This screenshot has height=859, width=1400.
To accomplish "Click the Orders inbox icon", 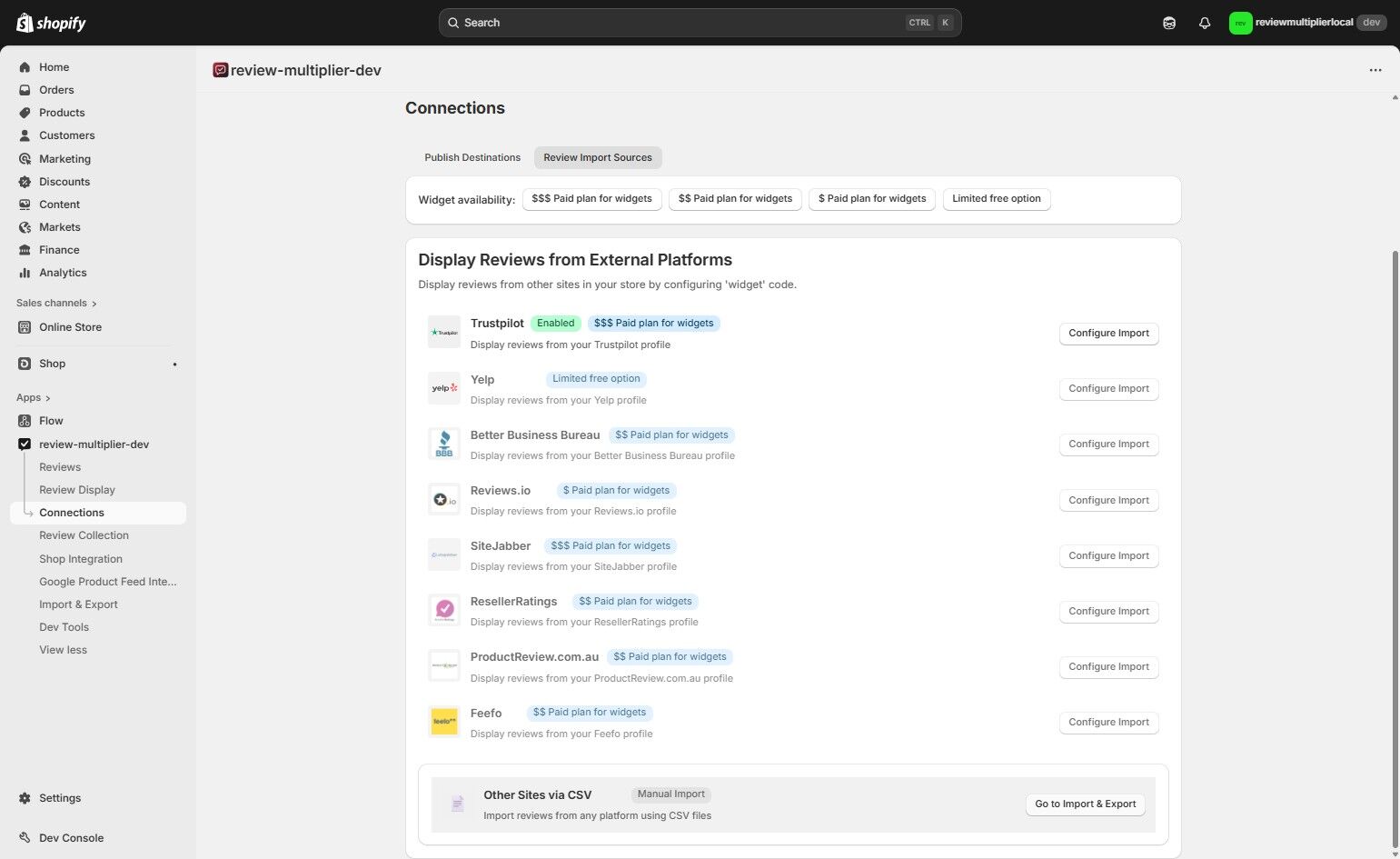I will [x=25, y=90].
